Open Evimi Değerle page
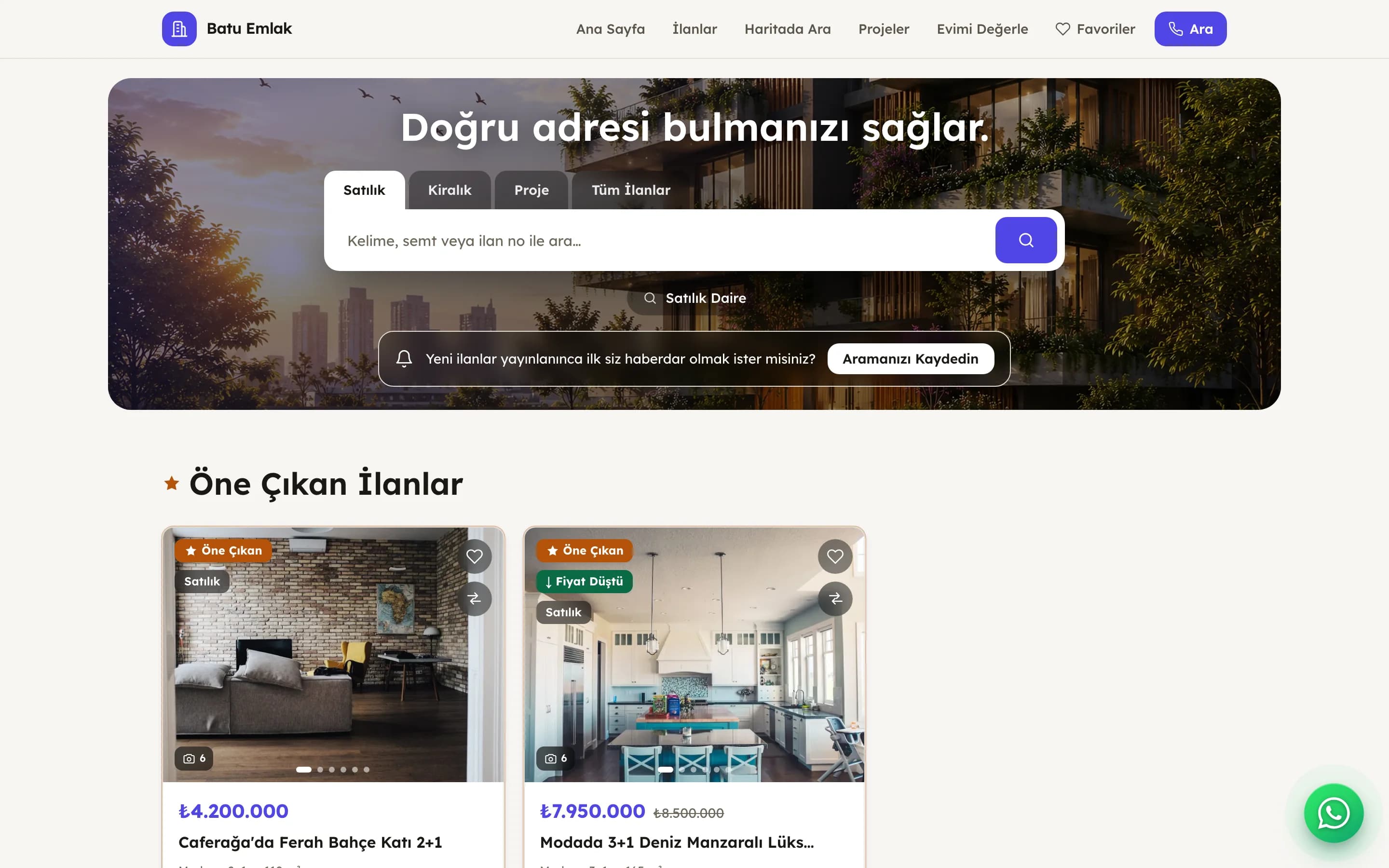The width and height of the screenshot is (1389, 868). click(982, 29)
